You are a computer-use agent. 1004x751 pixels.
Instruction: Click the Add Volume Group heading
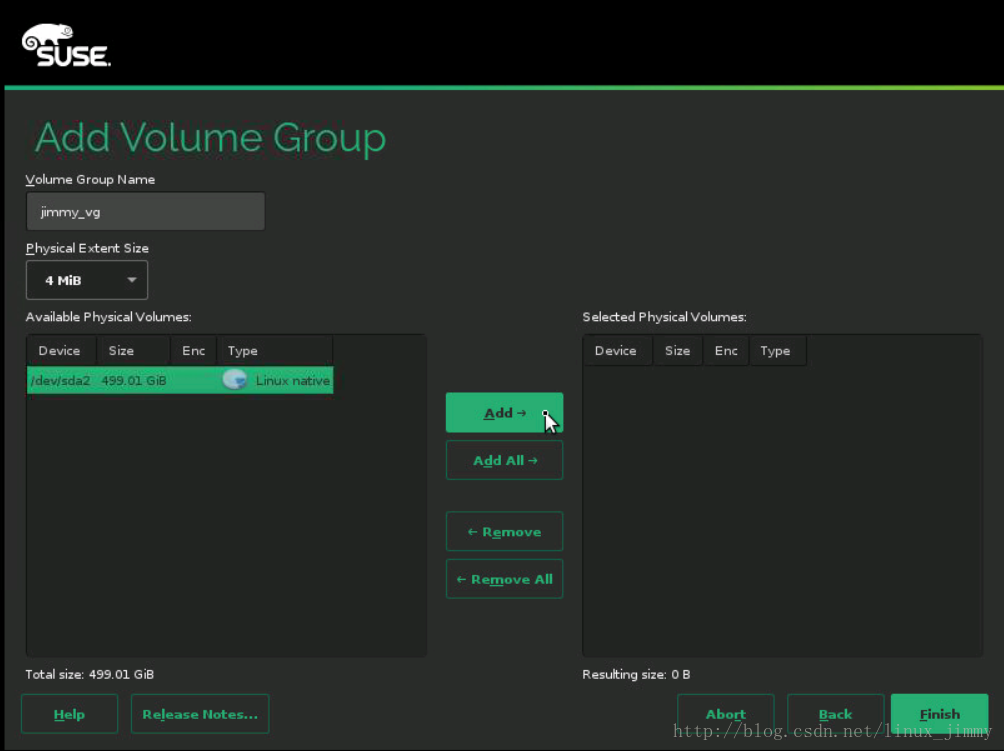tap(211, 137)
